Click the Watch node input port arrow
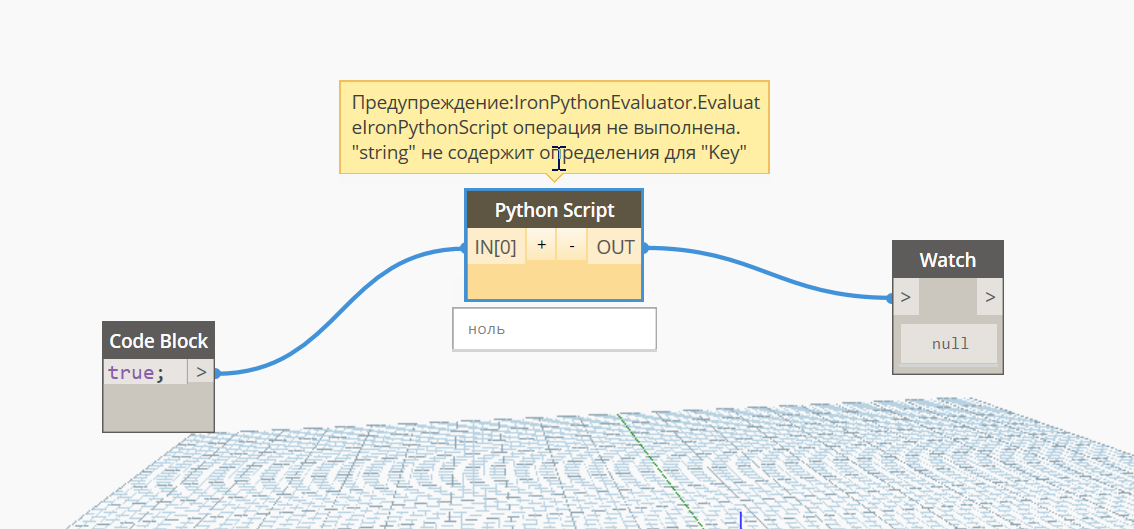Viewport: 1134px width, 529px height. pyautogui.click(x=905, y=297)
